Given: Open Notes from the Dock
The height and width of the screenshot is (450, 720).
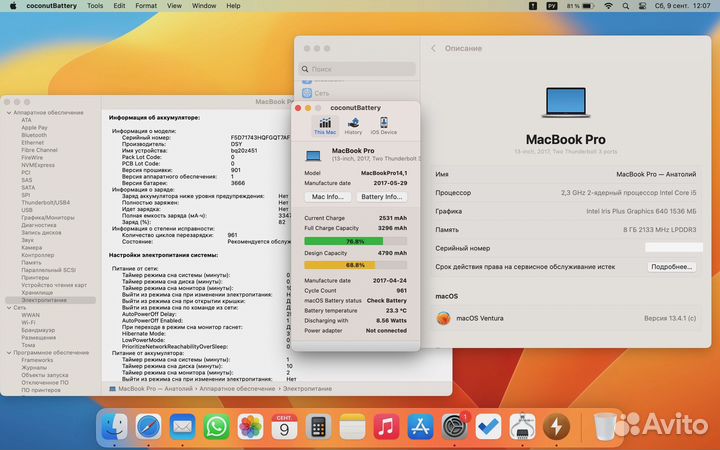Looking at the screenshot, I should pyautogui.click(x=352, y=427).
